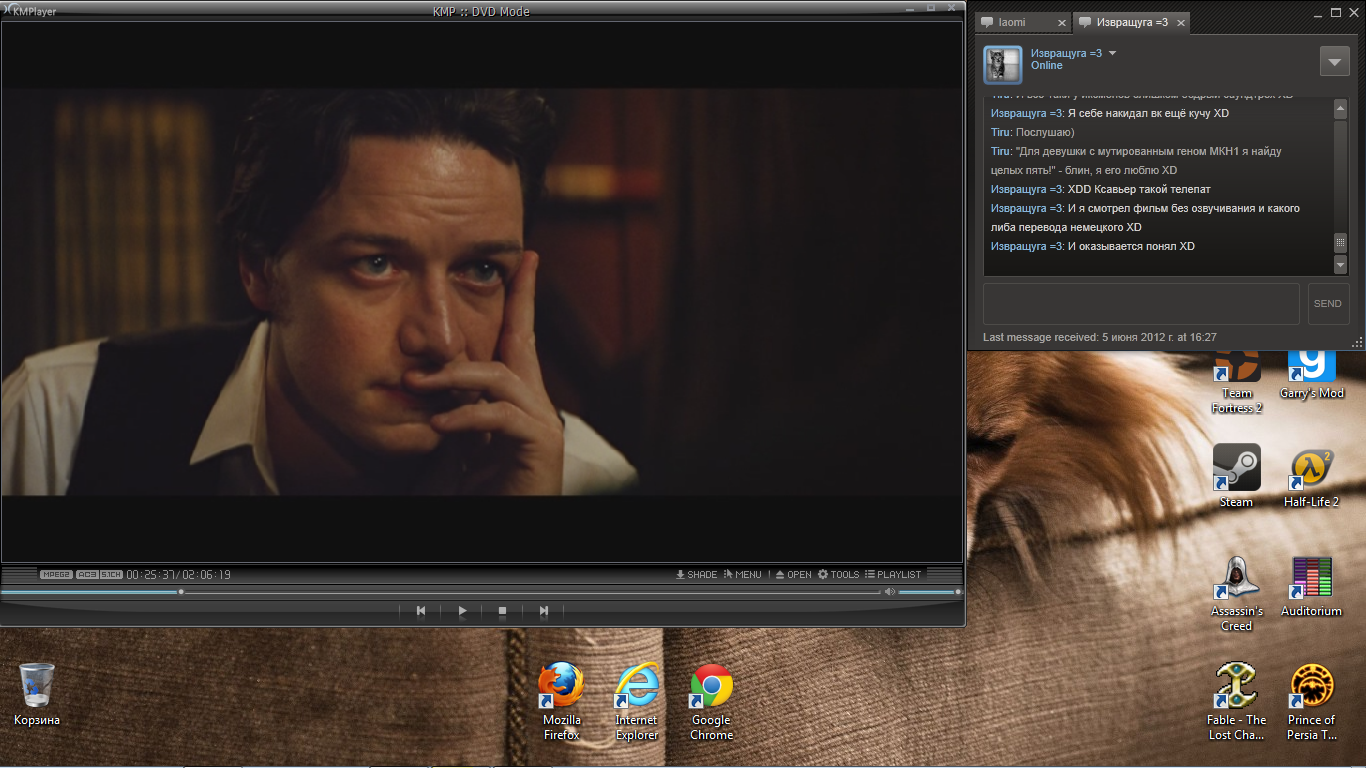
Task: Click the Half-Life 2 desktop icon
Action: point(1312,476)
